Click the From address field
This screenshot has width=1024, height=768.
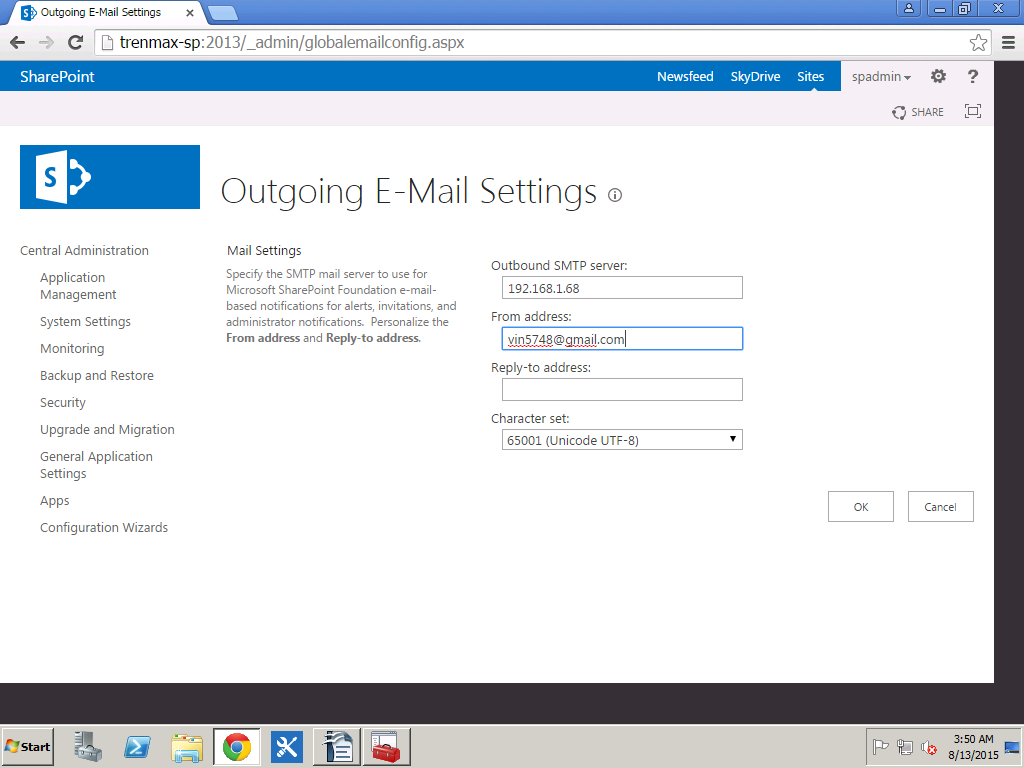[622, 338]
